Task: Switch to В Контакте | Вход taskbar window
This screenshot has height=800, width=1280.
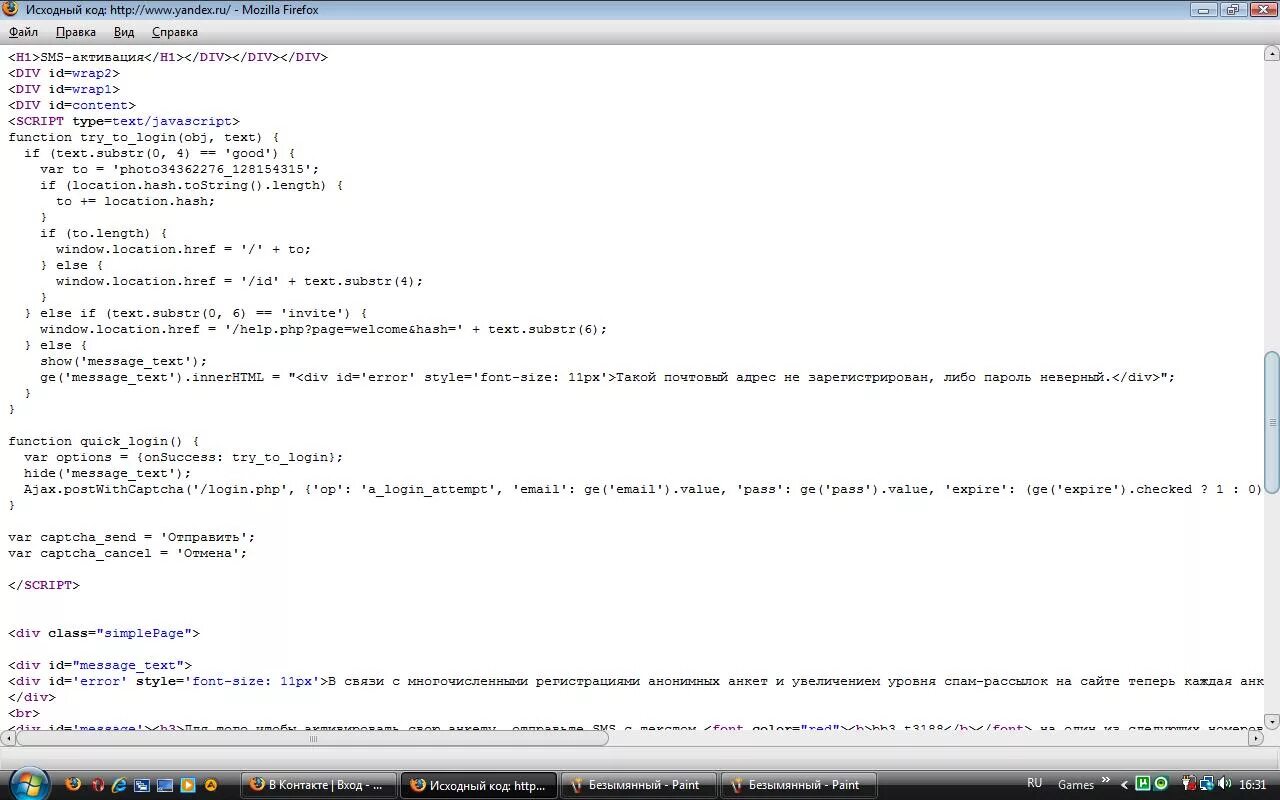Action: (319, 785)
